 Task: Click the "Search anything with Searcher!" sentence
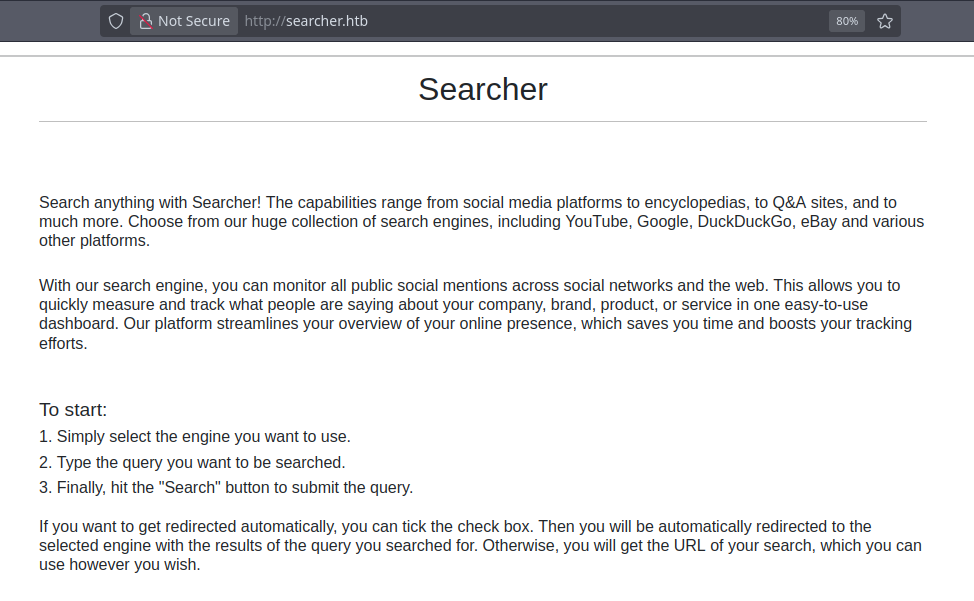(150, 202)
